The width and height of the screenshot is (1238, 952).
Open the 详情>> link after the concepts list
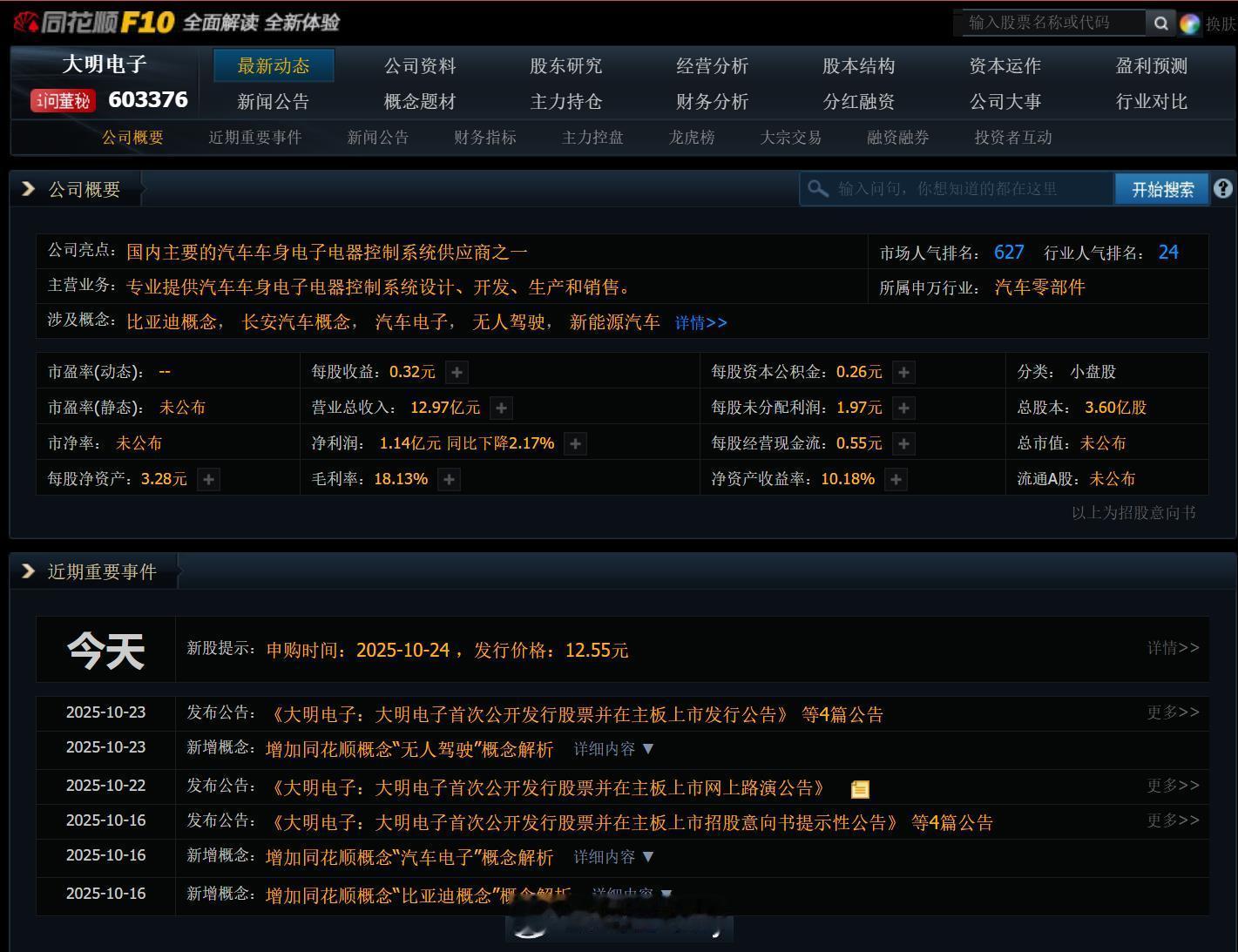[701, 322]
